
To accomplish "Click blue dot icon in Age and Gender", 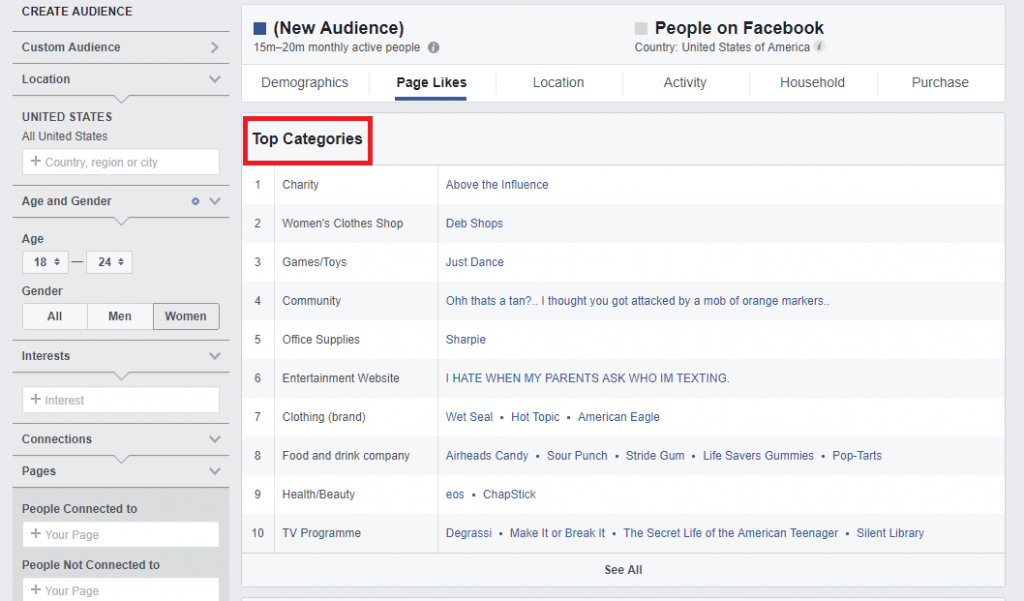I will 196,201.
